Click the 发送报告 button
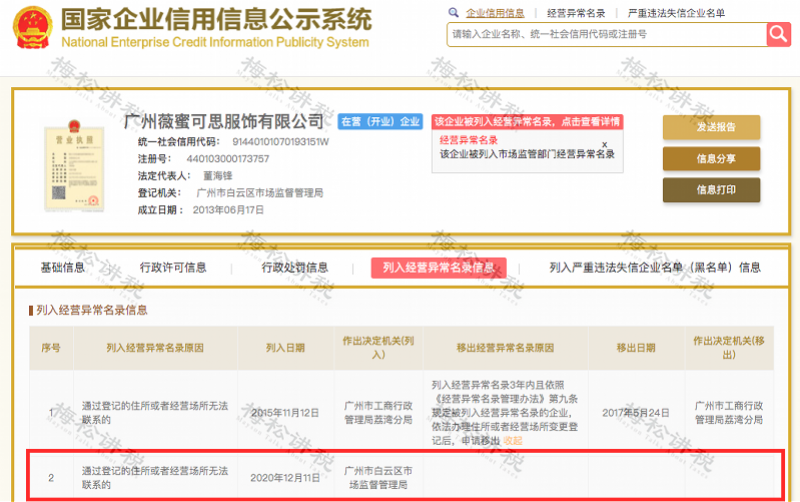The width and height of the screenshot is (800, 502). click(711, 127)
